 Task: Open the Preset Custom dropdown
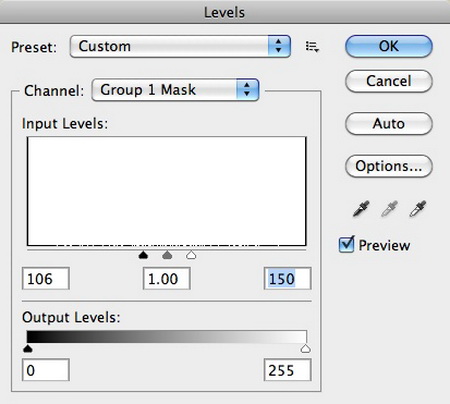[x=180, y=46]
